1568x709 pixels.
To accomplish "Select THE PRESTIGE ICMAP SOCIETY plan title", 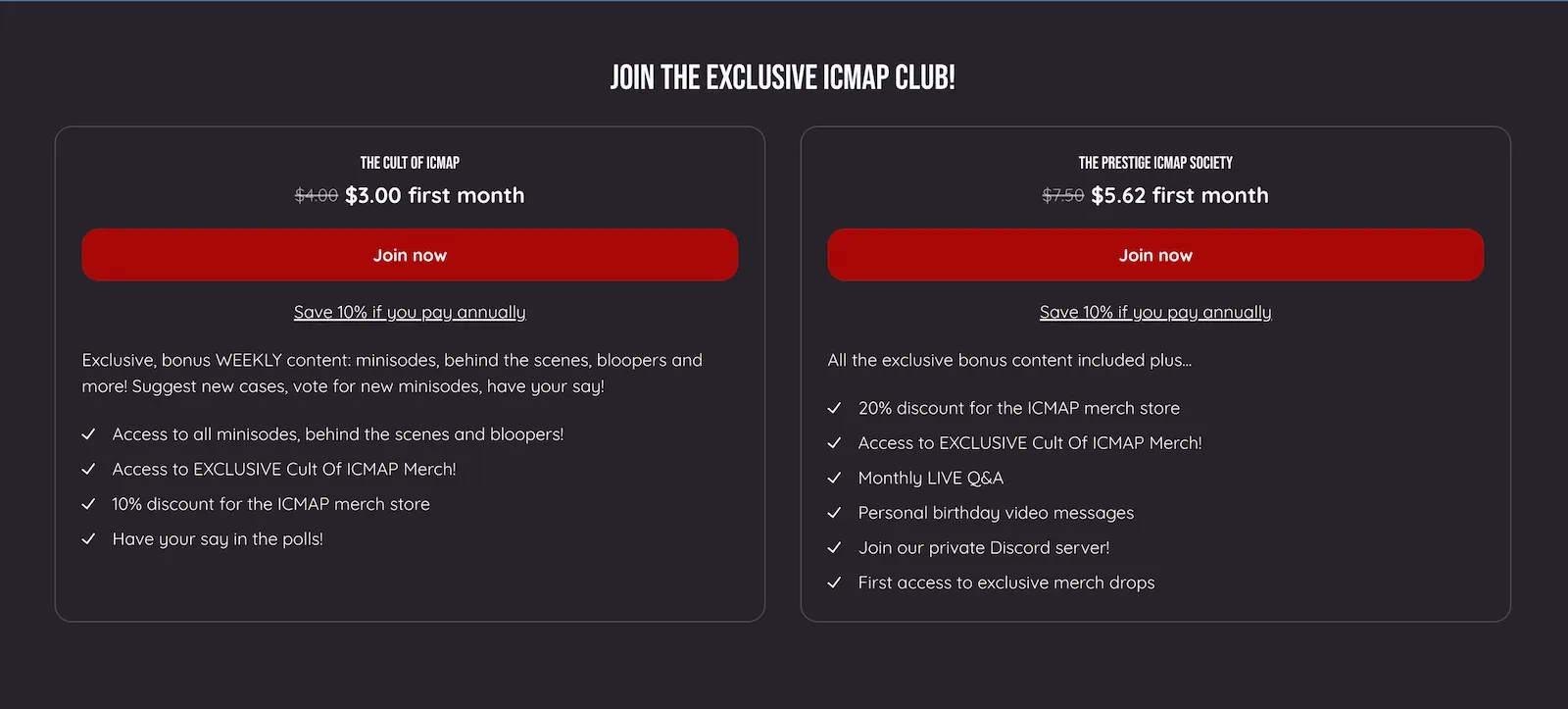I will click(1155, 163).
